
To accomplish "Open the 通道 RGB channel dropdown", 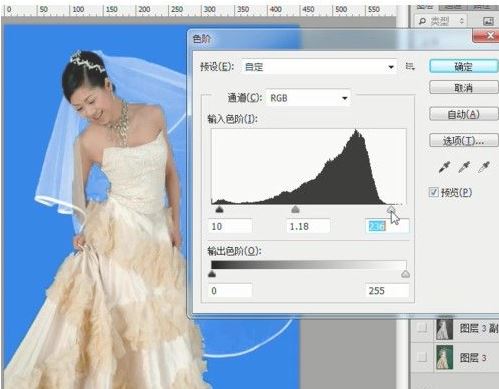I will point(308,98).
